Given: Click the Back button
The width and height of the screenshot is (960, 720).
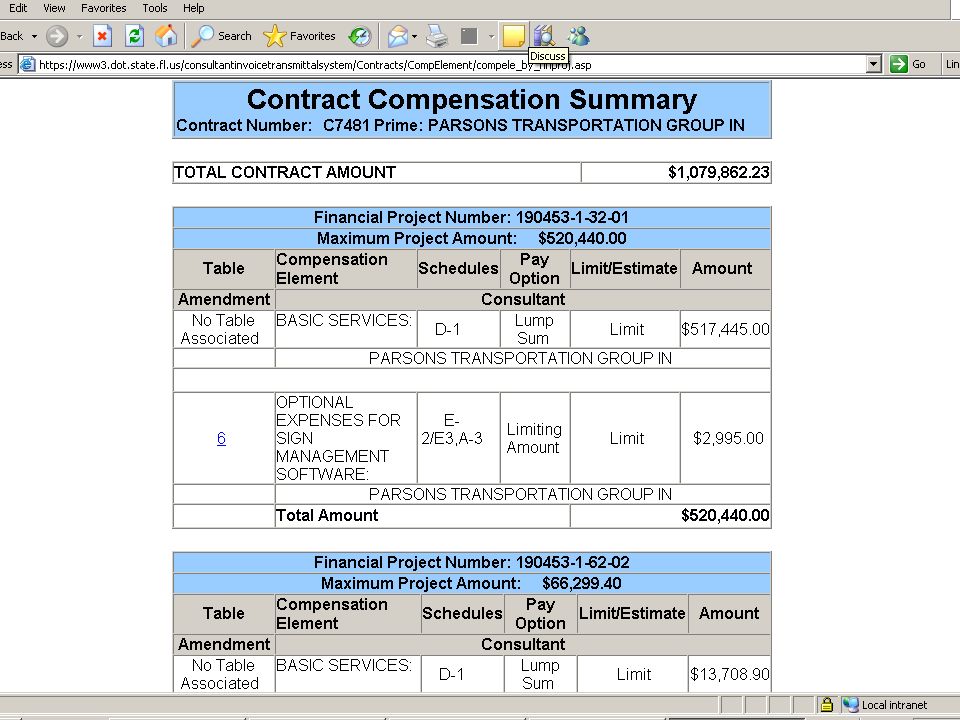Looking at the screenshot, I should (x=12, y=36).
